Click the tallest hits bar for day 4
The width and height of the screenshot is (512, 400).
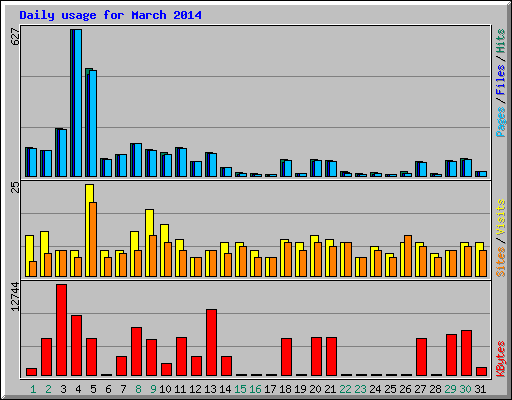click(76, 103)
